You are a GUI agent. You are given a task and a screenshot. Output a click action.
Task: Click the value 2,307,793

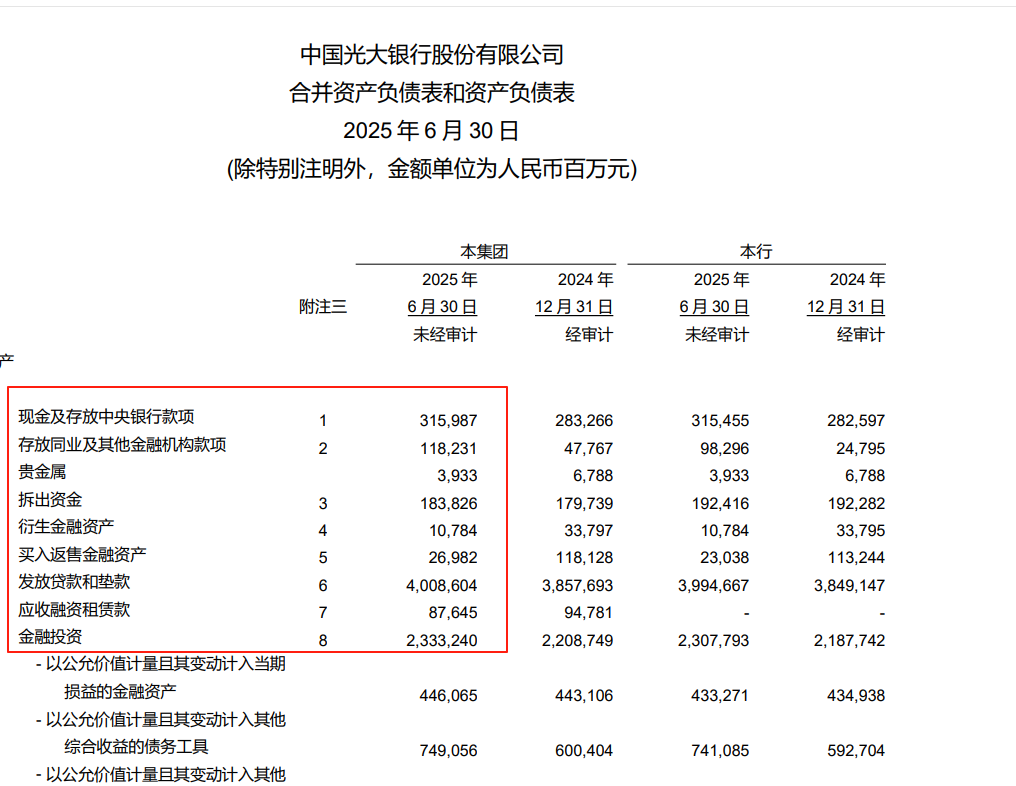click(x=713, y=641)
